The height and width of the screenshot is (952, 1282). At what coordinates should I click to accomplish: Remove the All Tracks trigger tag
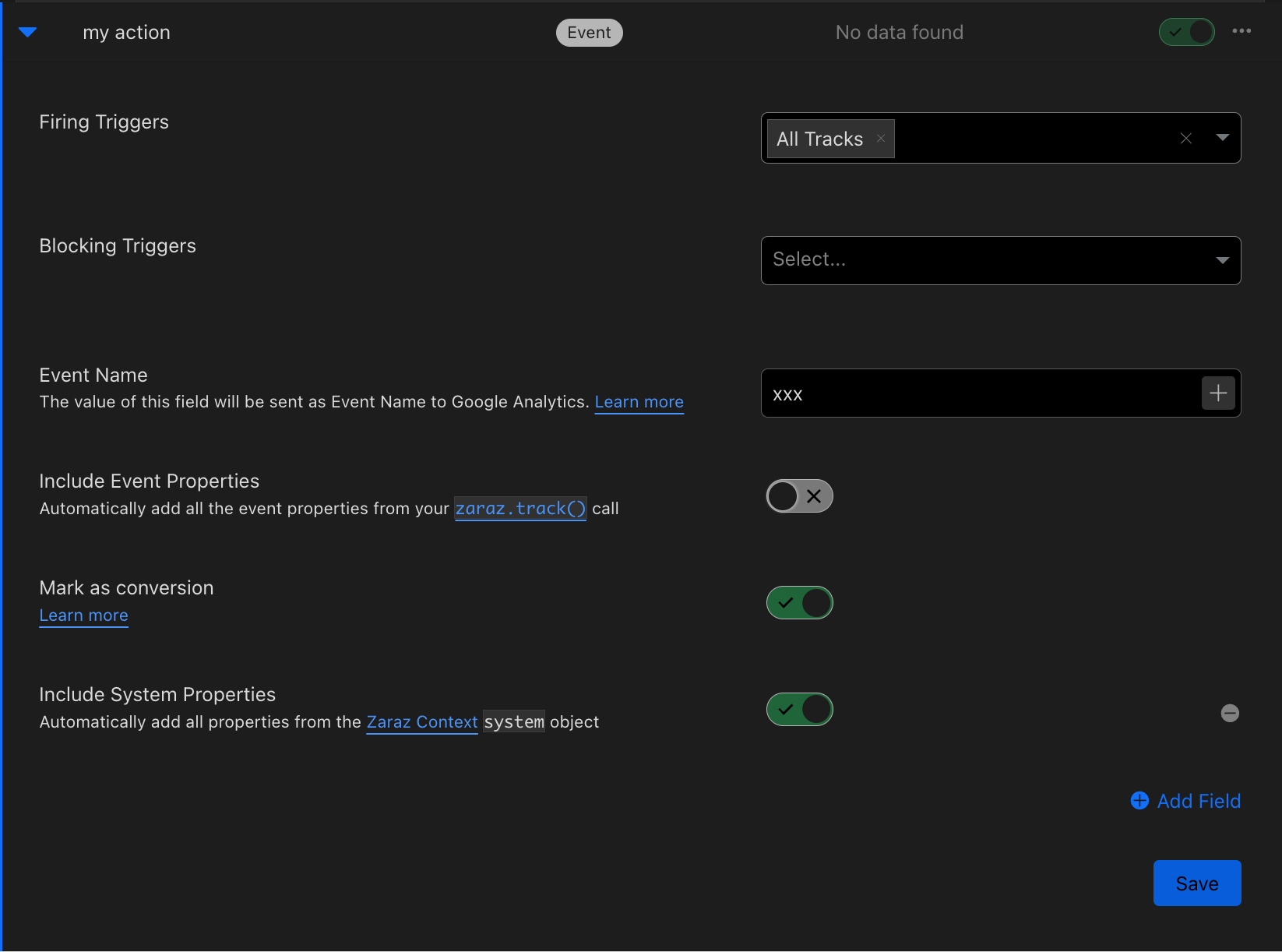click(881, 139)
